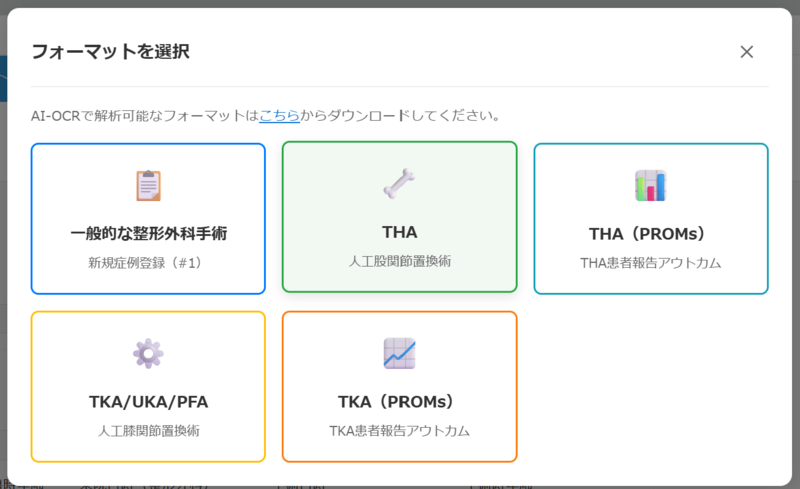
Task: Close the フォーマットを選択 dialog
Action: pos(746,52)
